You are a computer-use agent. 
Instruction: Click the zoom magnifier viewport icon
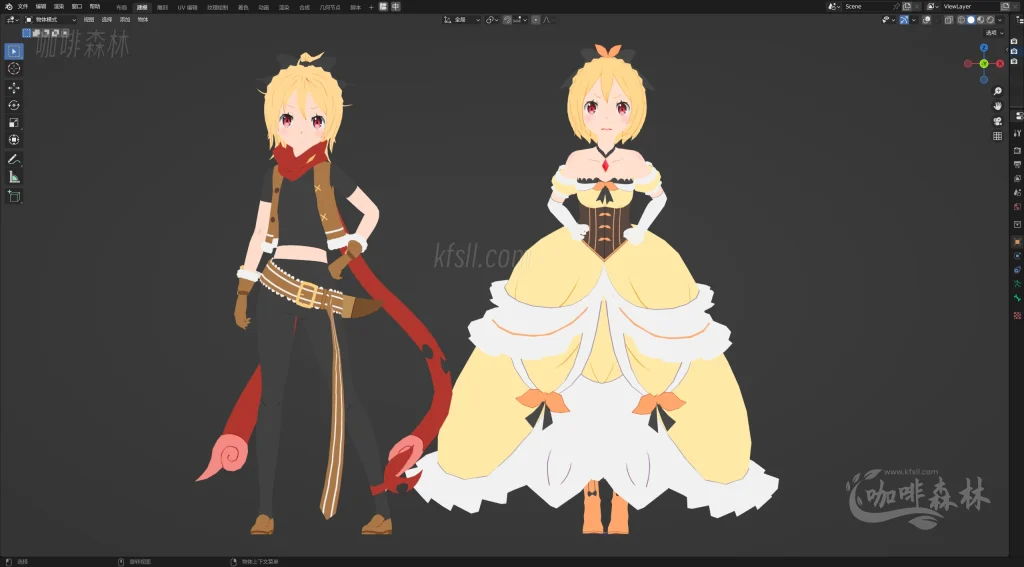point(997,91)
